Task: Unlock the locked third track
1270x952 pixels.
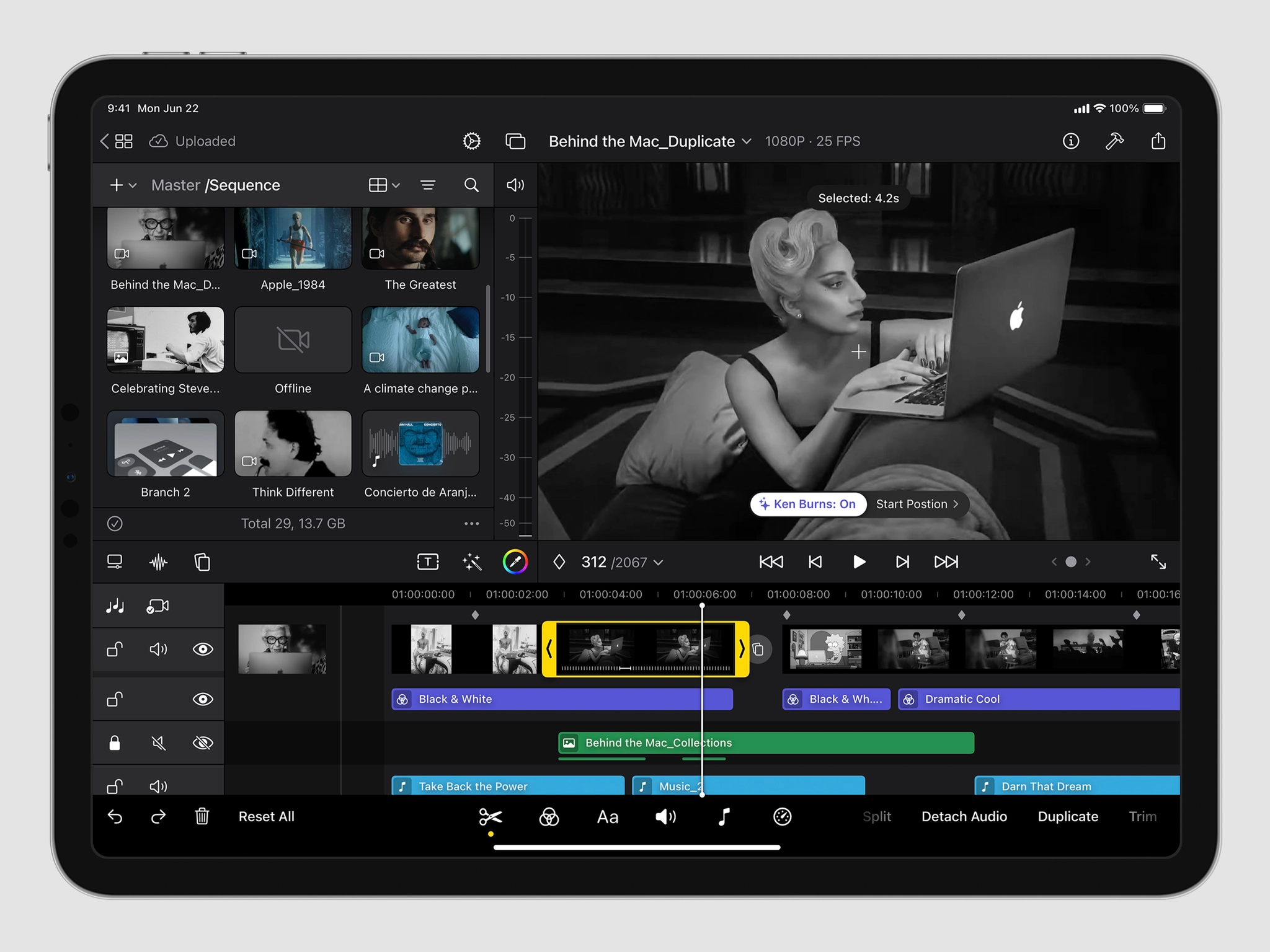Action: (x=115, y=743)
